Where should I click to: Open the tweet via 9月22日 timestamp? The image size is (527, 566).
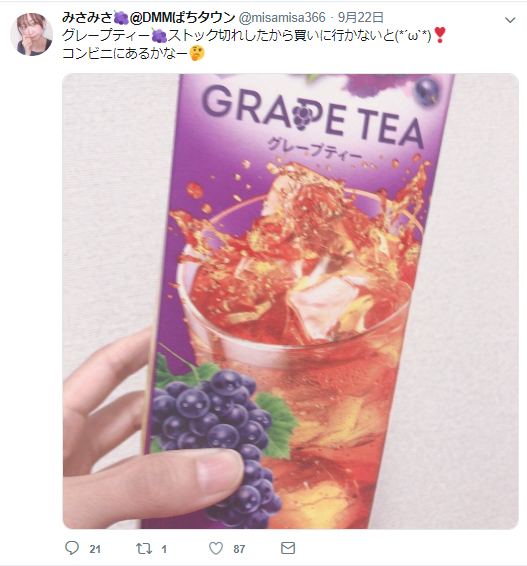coord(360,17)
